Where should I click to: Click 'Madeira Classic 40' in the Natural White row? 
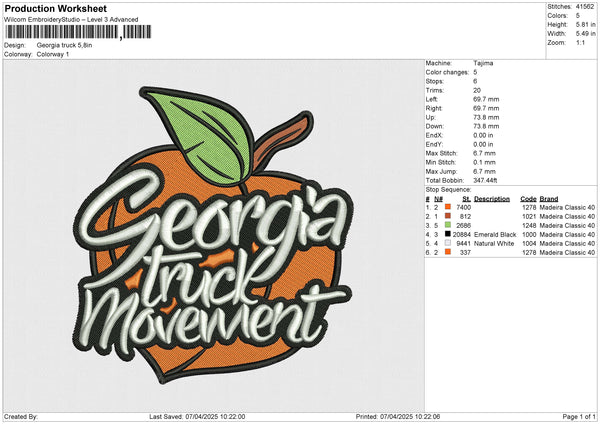point(567,243)
